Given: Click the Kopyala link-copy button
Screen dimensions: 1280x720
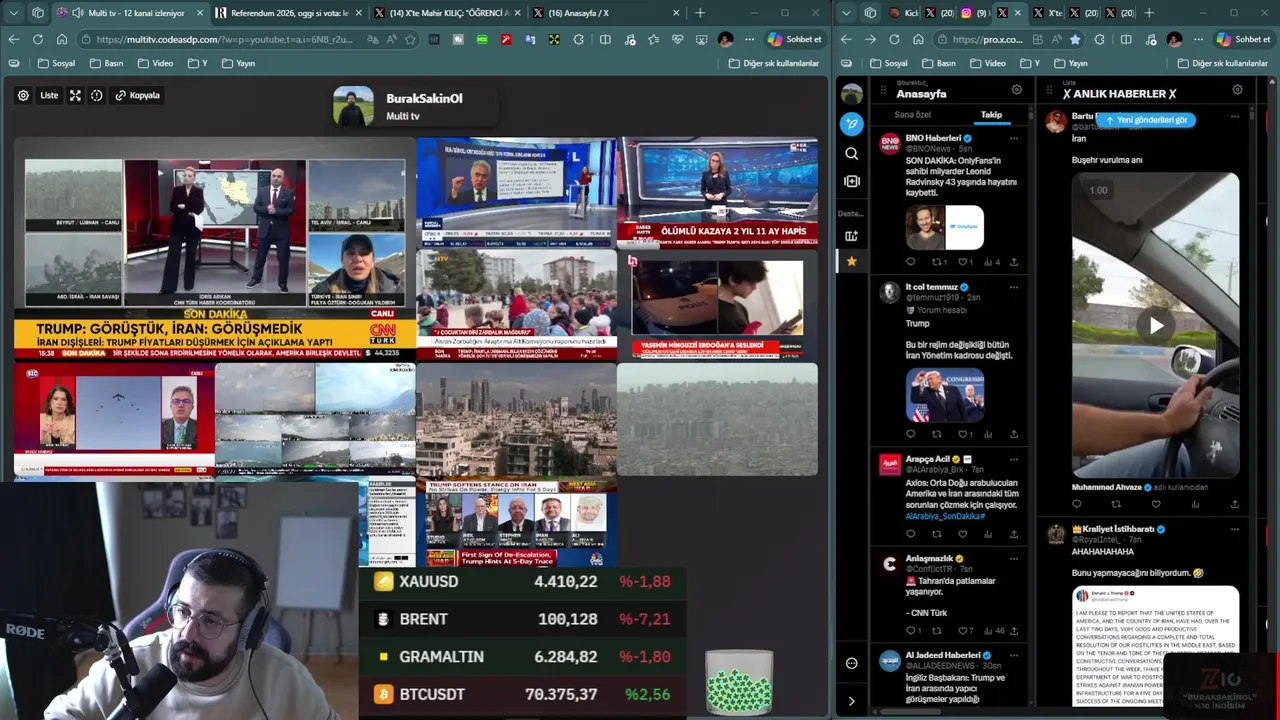Looking at the screenshot, I should point(137,95).
